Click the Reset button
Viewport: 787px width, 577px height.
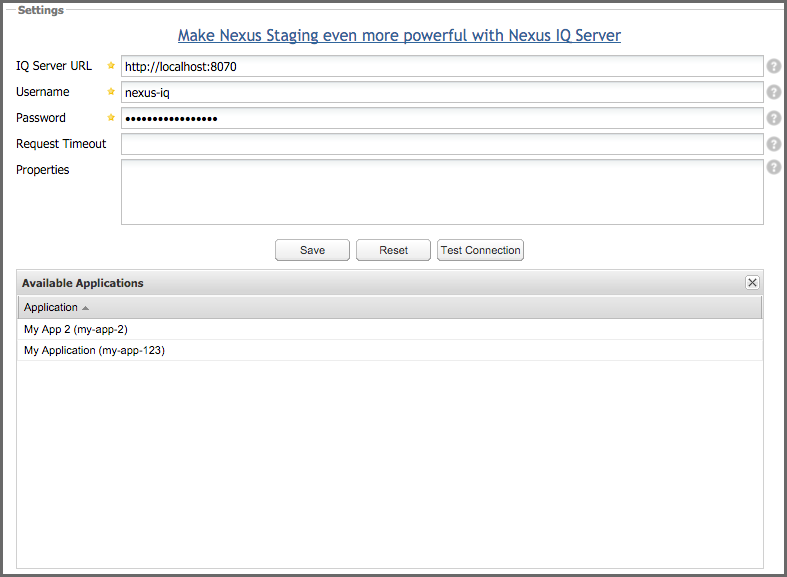click(394, 250)
